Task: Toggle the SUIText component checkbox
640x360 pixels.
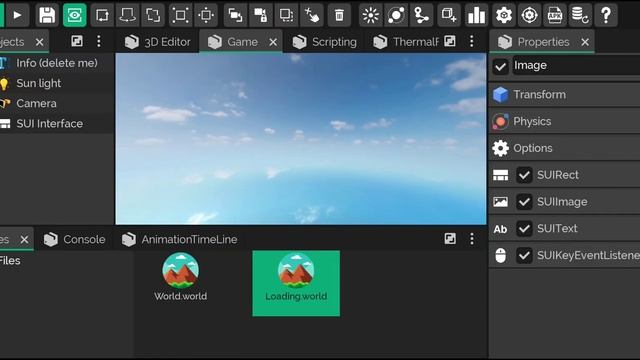Action: [524, 229]
